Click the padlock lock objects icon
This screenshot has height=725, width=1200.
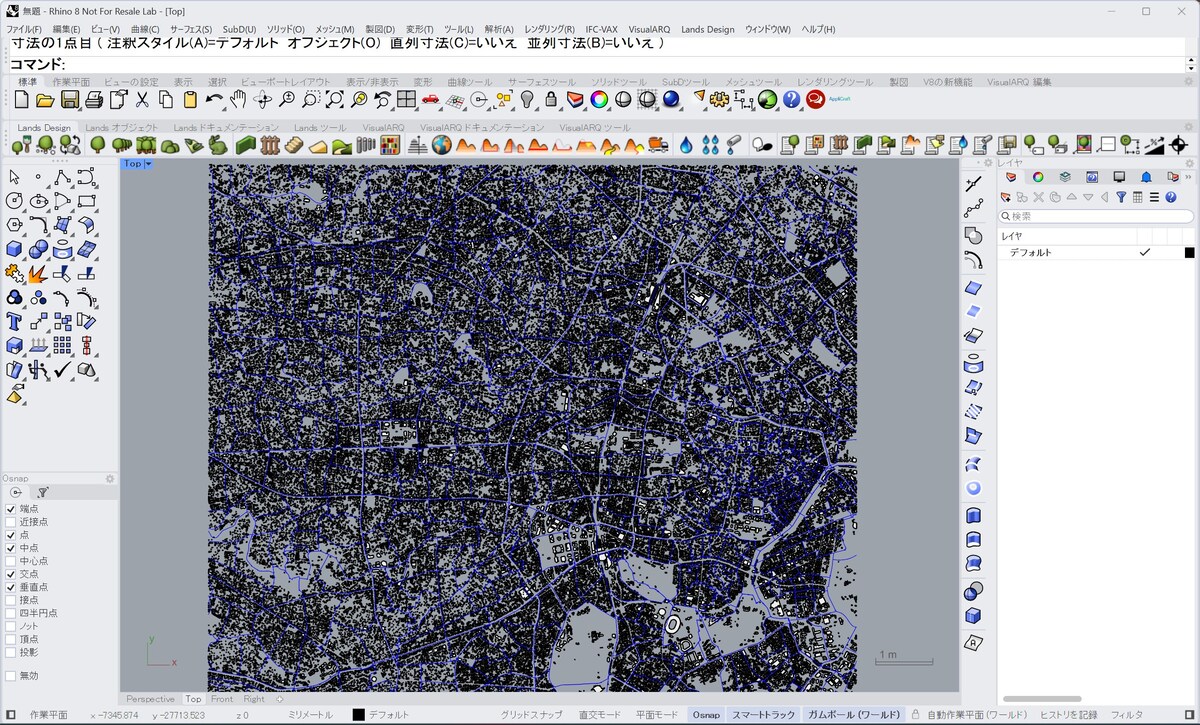coord(552,99)
